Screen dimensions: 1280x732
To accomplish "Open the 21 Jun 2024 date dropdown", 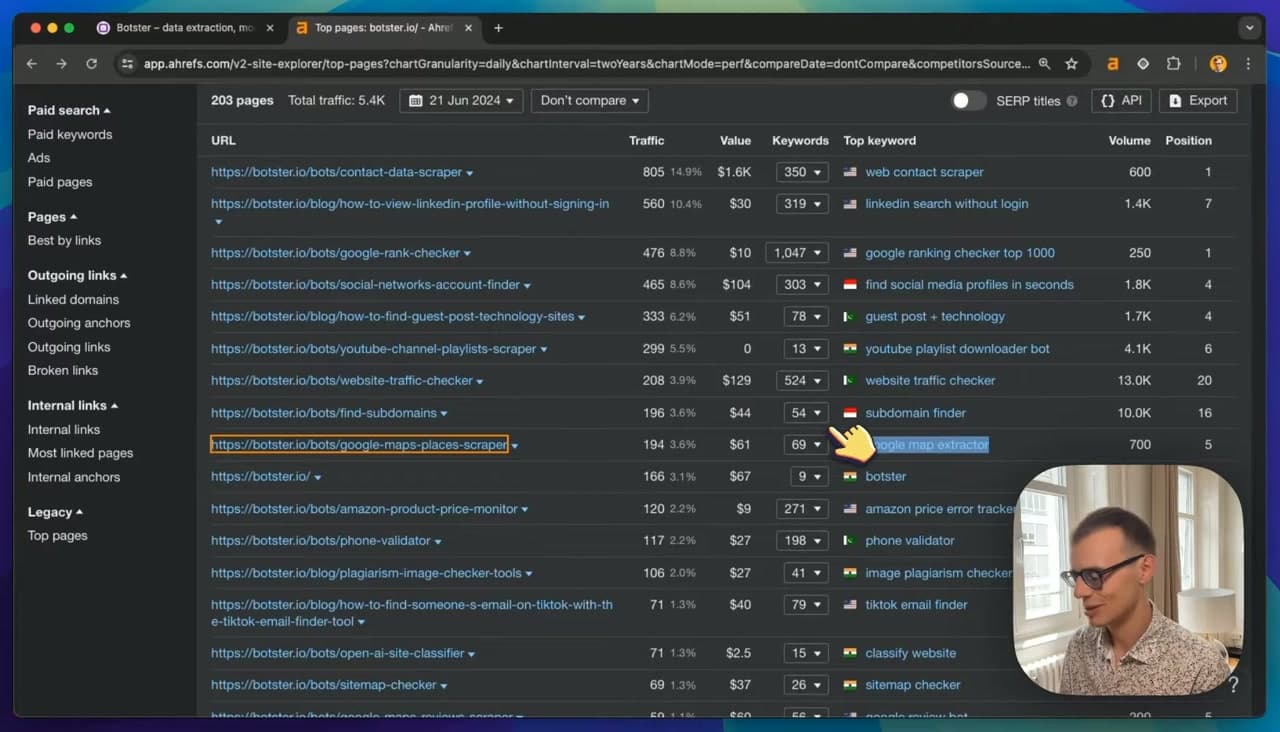I will 461,100.
